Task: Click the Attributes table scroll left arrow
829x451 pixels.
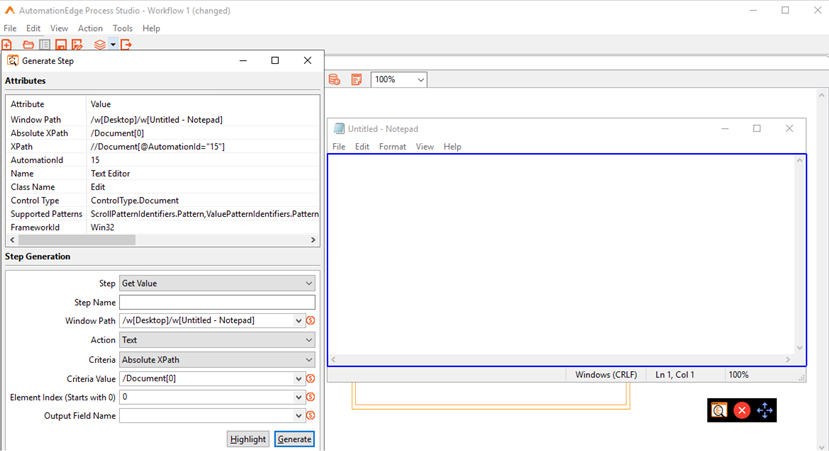Action: coord(13,240)
